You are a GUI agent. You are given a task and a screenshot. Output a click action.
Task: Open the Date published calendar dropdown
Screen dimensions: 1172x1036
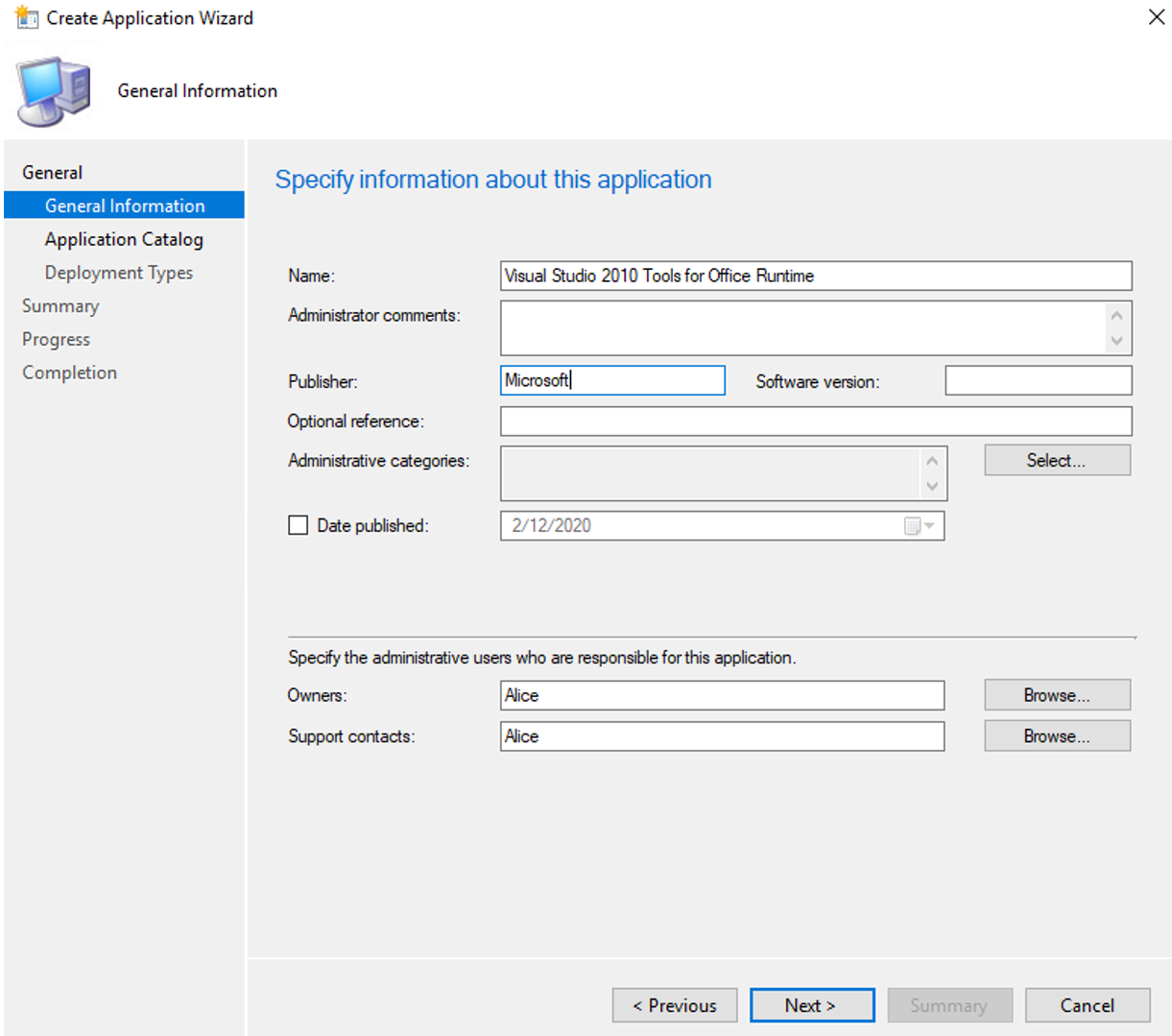(920, 525)
